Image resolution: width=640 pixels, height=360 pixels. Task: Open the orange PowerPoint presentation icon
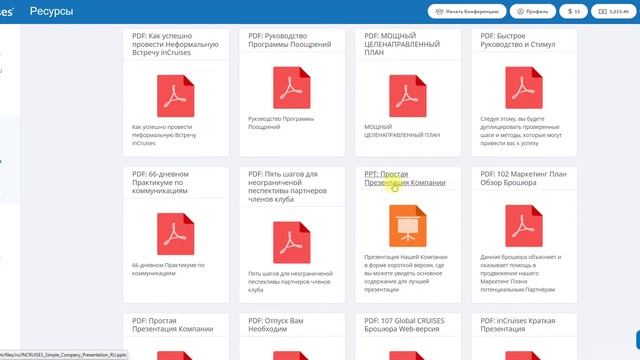click(408, 226)
